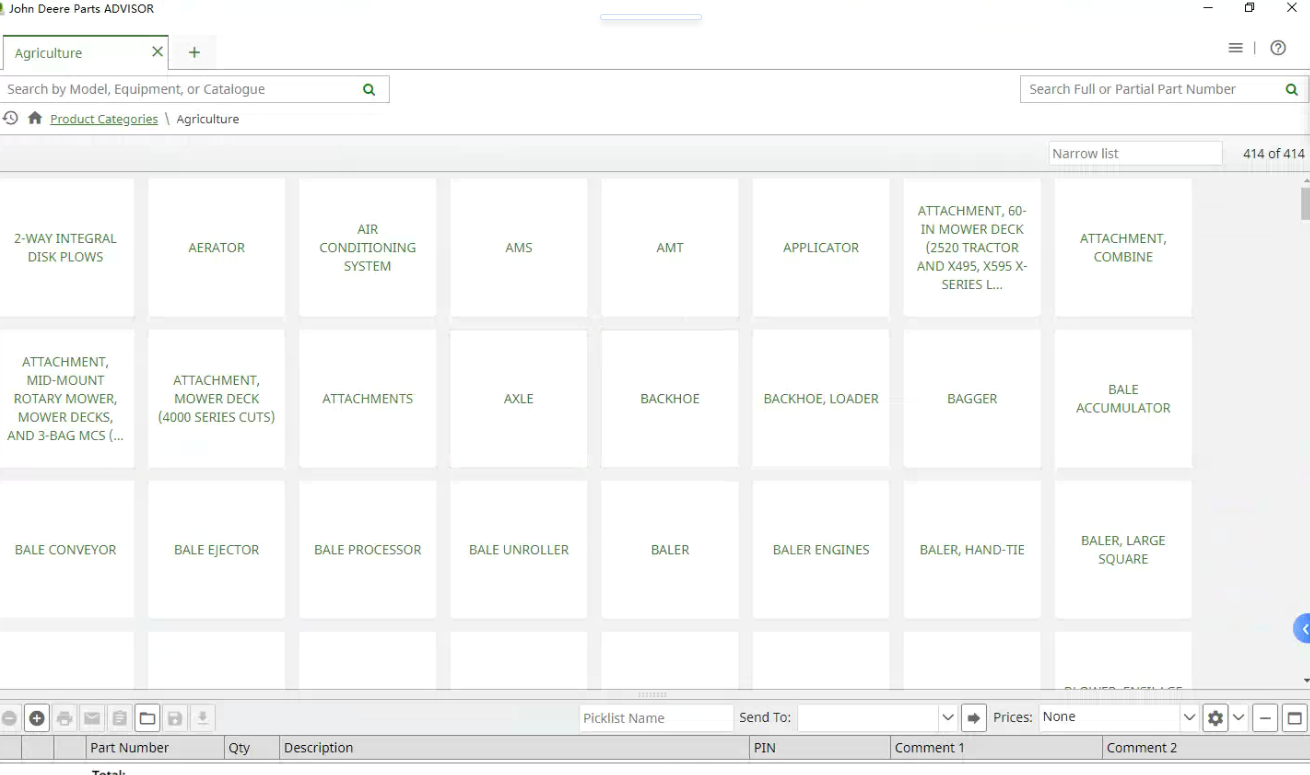1310x775 pixels.
Task: Click the Picklist Name field
Action: 656,718
